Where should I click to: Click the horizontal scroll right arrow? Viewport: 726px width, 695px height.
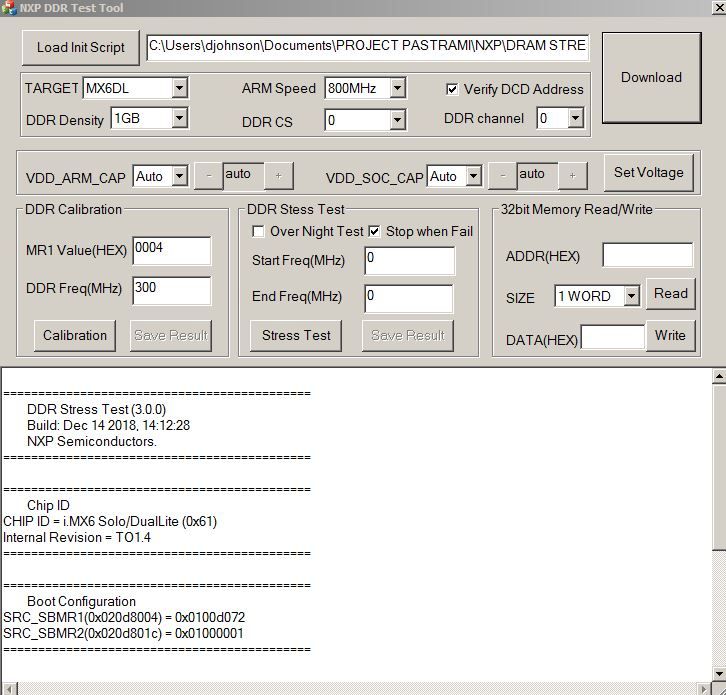click(704, 688)
